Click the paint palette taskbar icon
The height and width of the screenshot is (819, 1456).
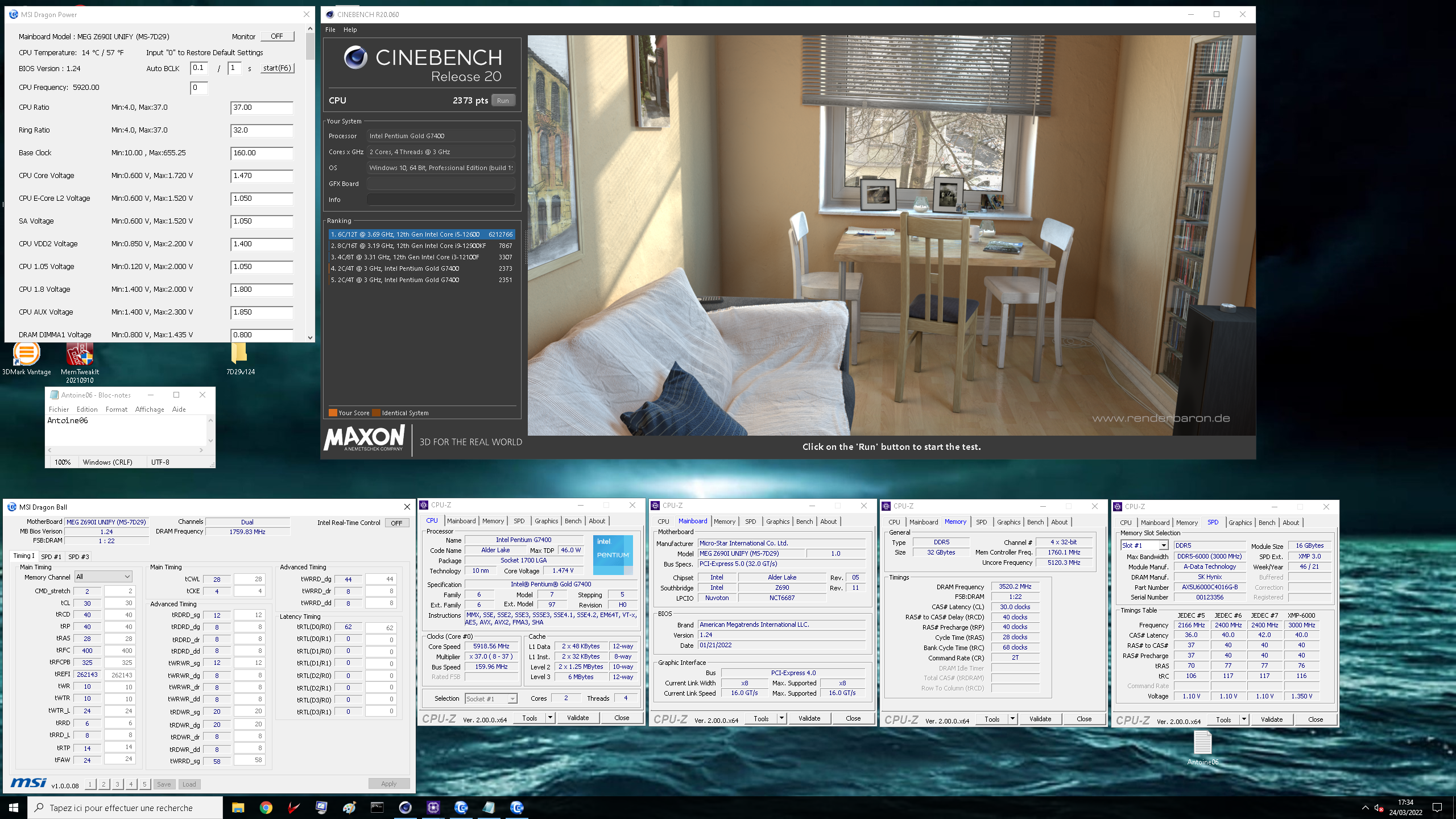click(x=349, y=808)
